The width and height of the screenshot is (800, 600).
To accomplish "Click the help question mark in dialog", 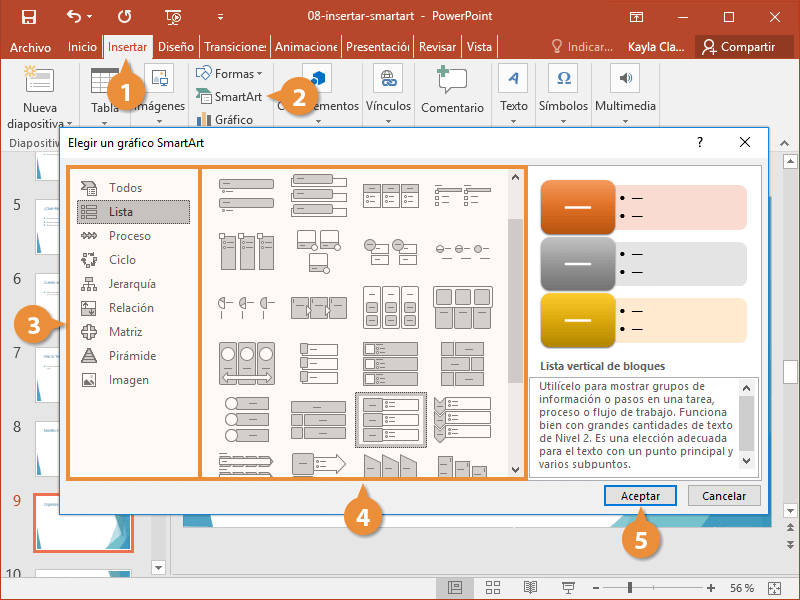I will pos(700,143).
